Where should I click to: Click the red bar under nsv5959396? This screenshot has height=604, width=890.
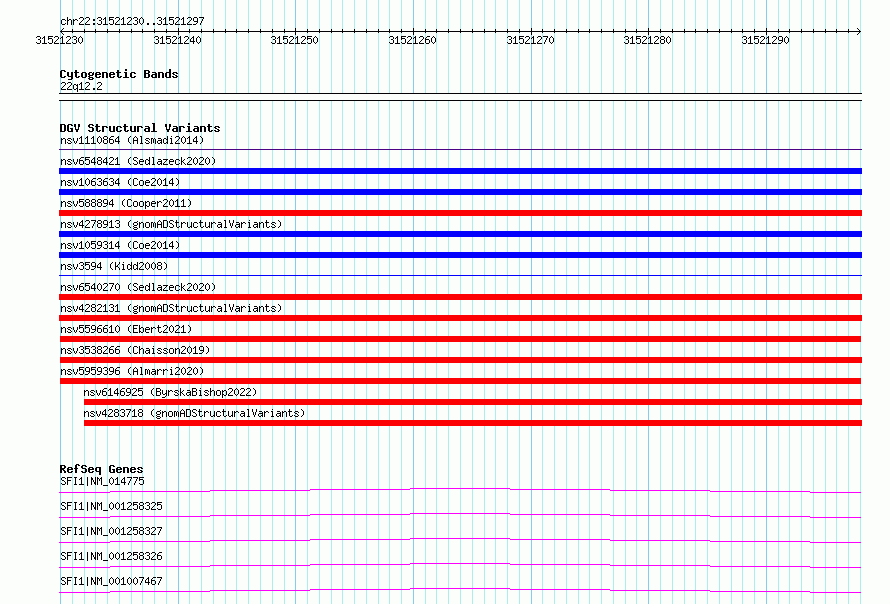coord(460,381)
